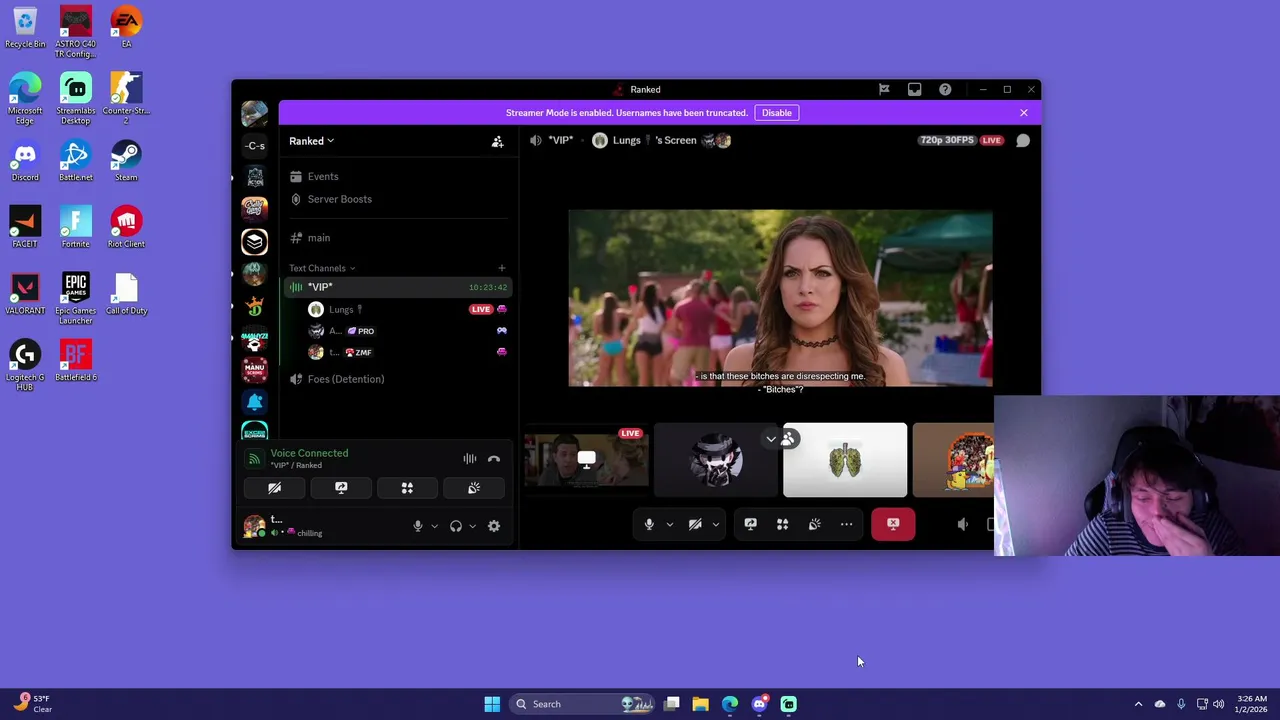This screenshot has height=720, width=1280.
Task: Show hidden tray icons chevron
Action: click(1138, 704)
